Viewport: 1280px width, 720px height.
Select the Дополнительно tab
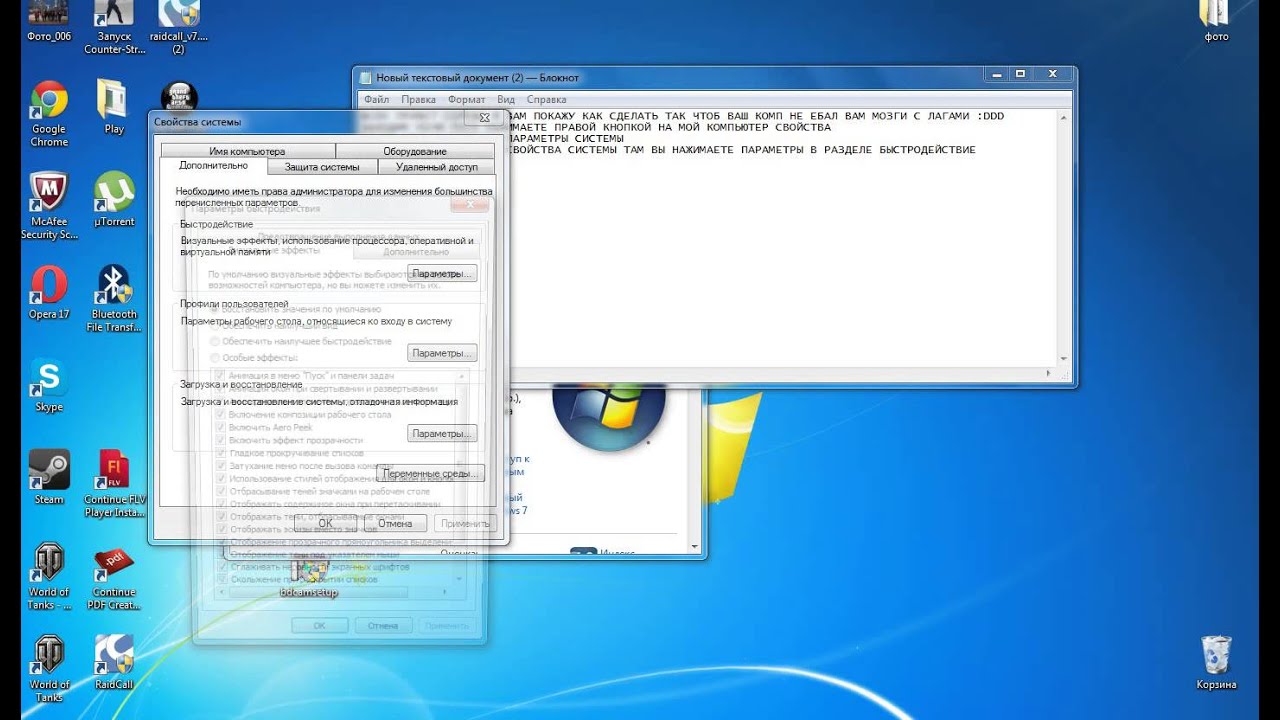214,166
